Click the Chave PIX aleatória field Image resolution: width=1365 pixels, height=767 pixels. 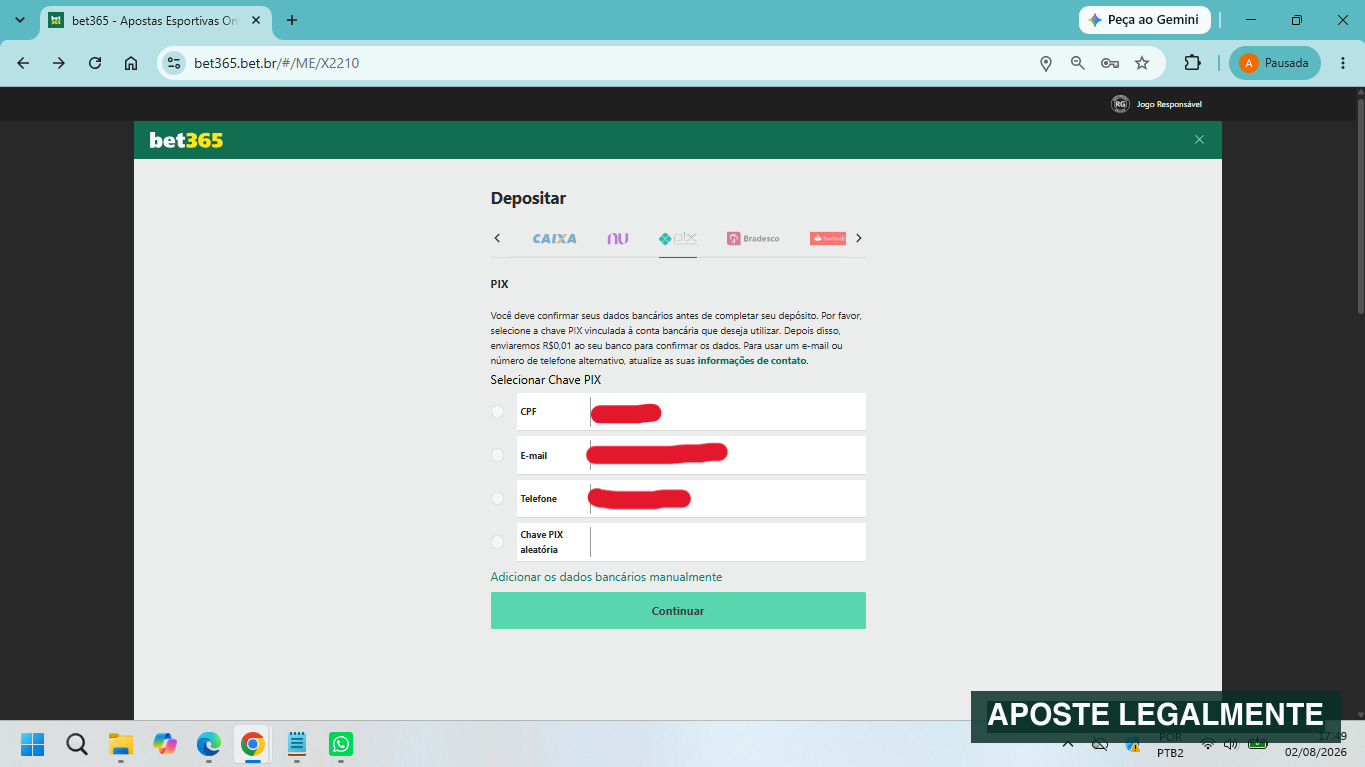(691, 542)
